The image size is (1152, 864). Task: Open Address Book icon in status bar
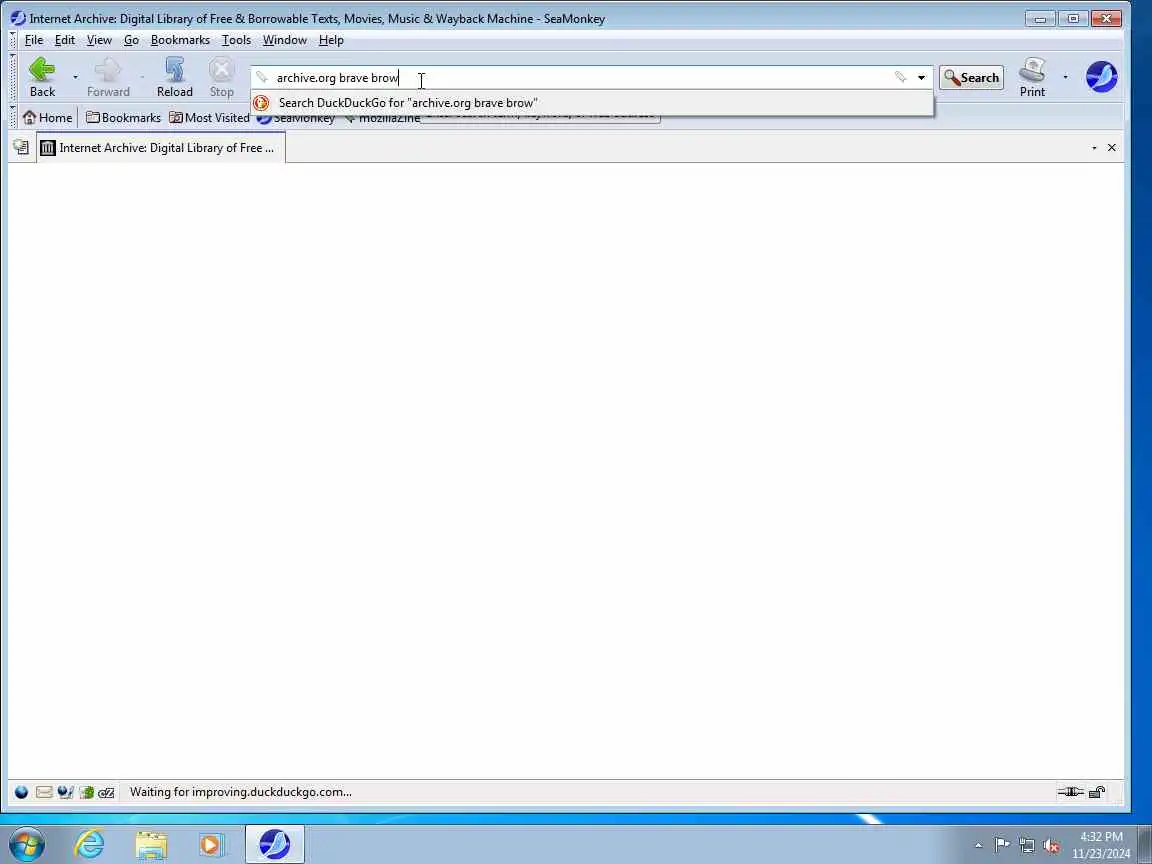(87, 792)
